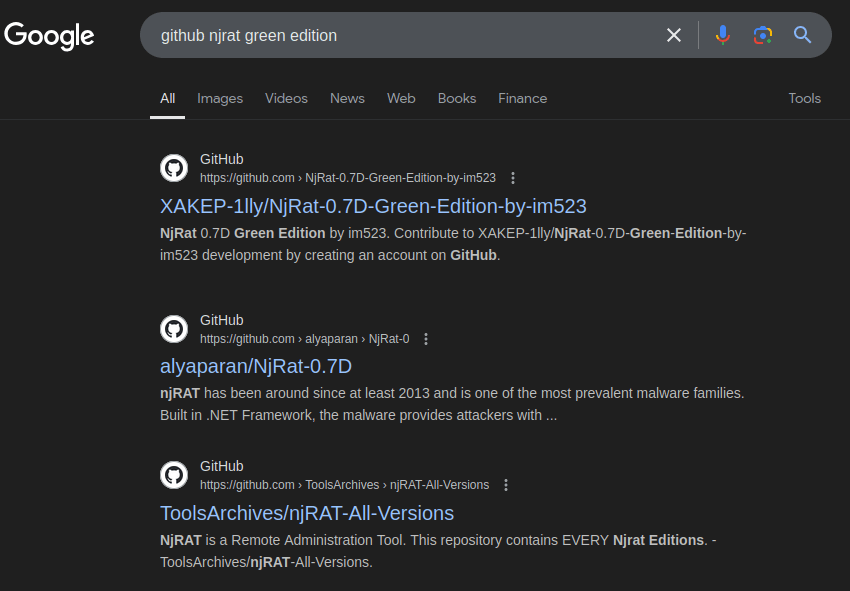Start voice search with the microphone icon

722,35
